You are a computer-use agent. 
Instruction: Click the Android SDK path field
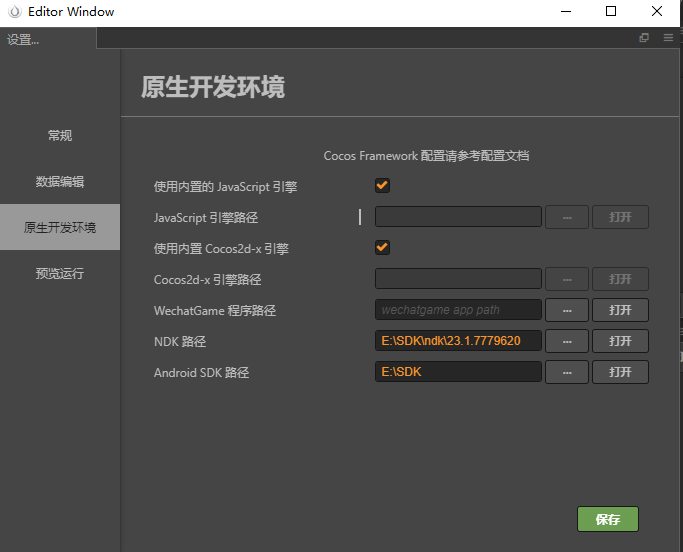458,372
